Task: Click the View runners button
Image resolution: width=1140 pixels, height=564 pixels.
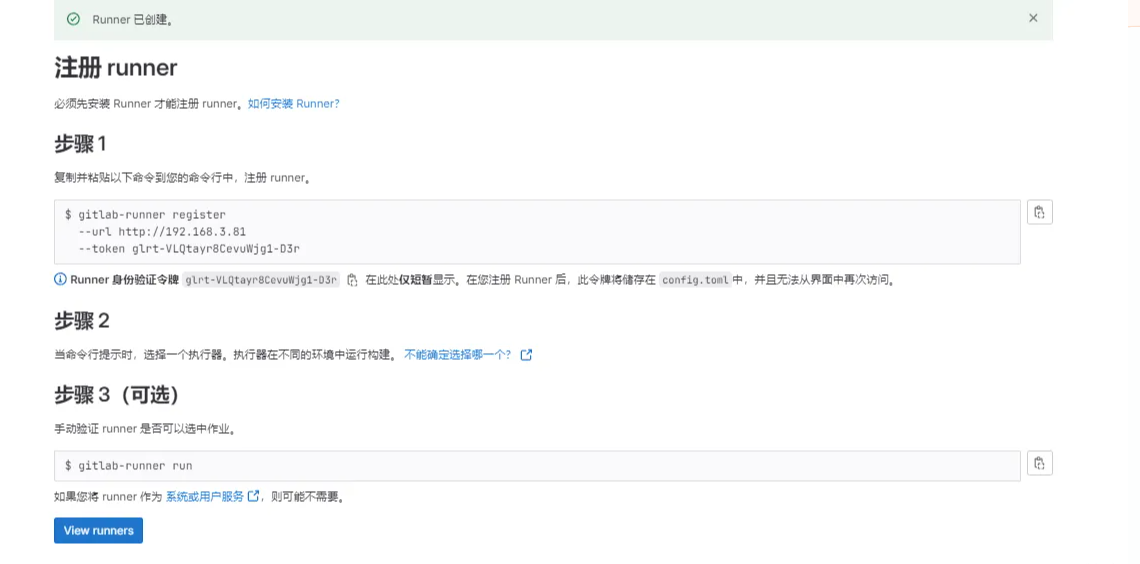Action: (98, 531)
